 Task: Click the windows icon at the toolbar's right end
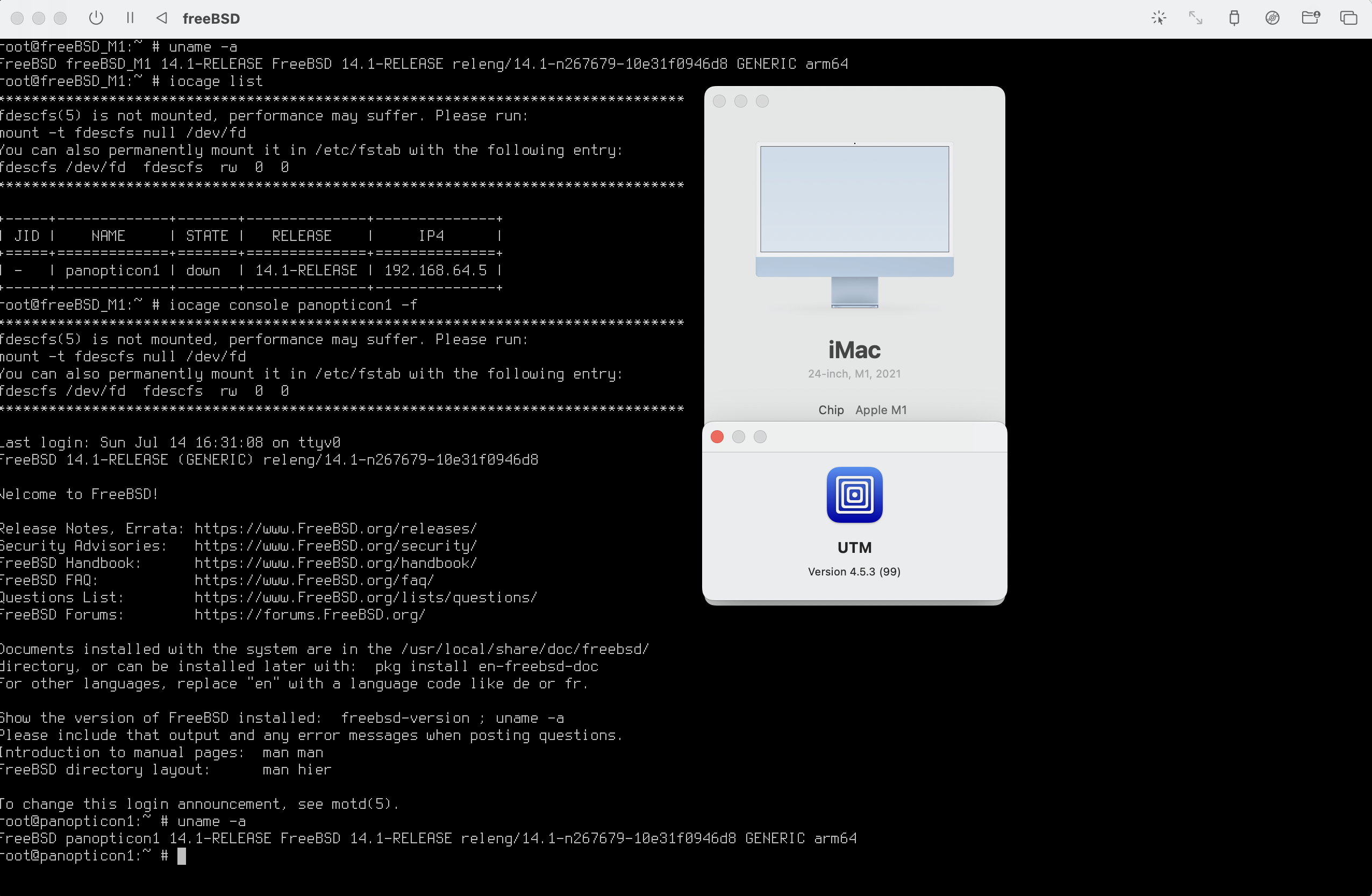tap(1348, 18)
